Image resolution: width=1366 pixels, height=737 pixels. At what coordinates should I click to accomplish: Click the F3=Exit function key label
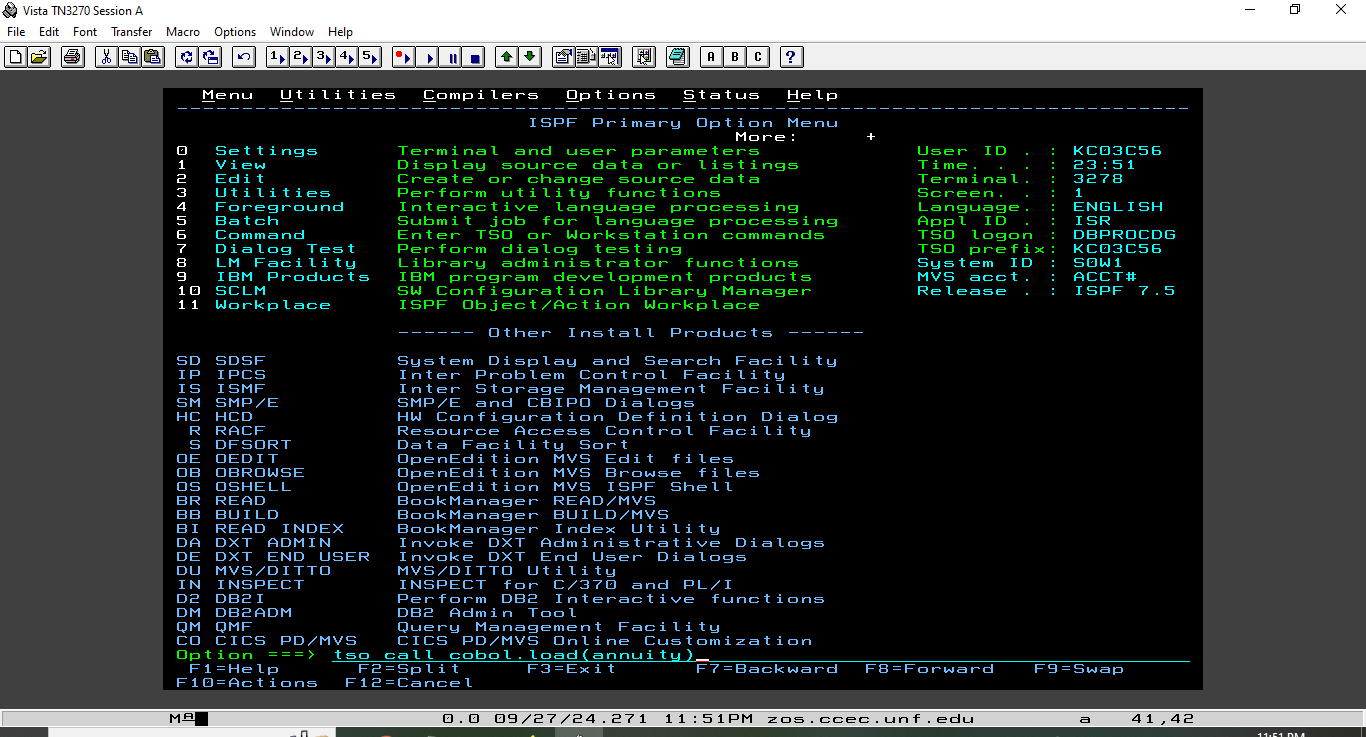(571, 669)
